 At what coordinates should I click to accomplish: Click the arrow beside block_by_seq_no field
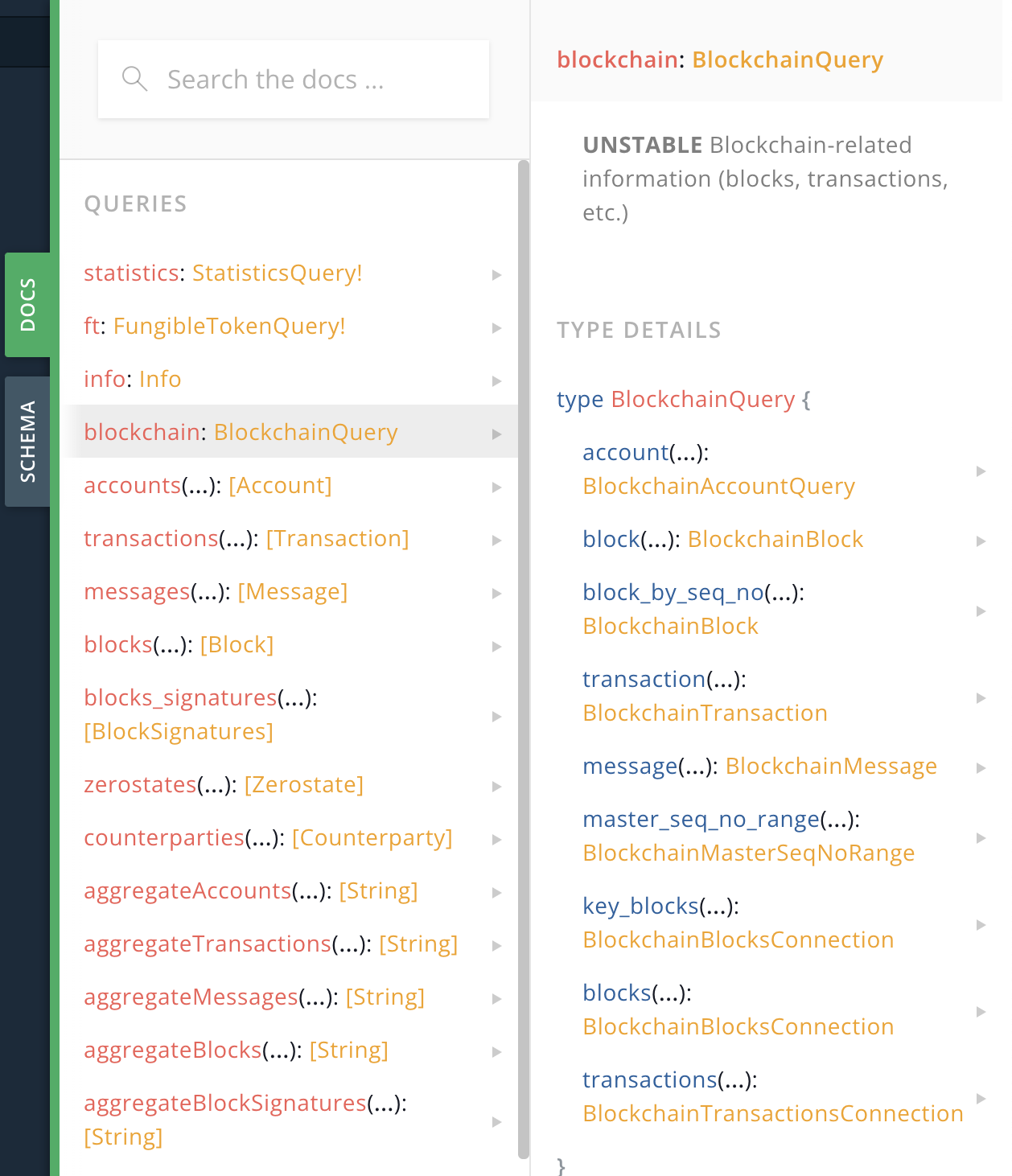tap(981, 611)
